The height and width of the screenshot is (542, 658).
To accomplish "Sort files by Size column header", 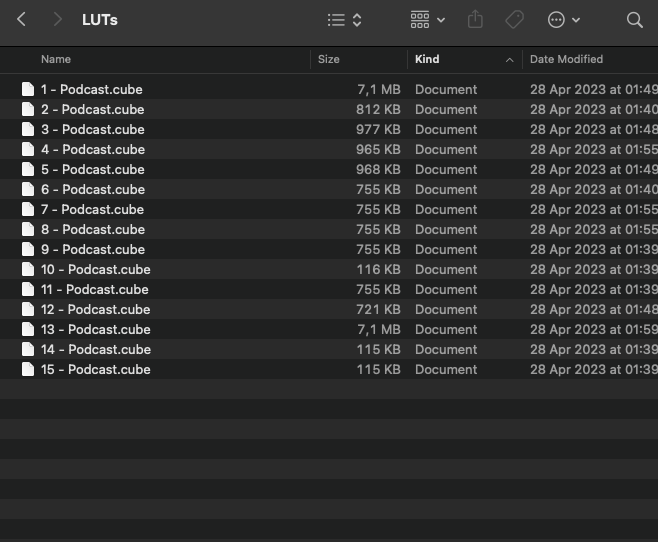I will pos(329,60).
